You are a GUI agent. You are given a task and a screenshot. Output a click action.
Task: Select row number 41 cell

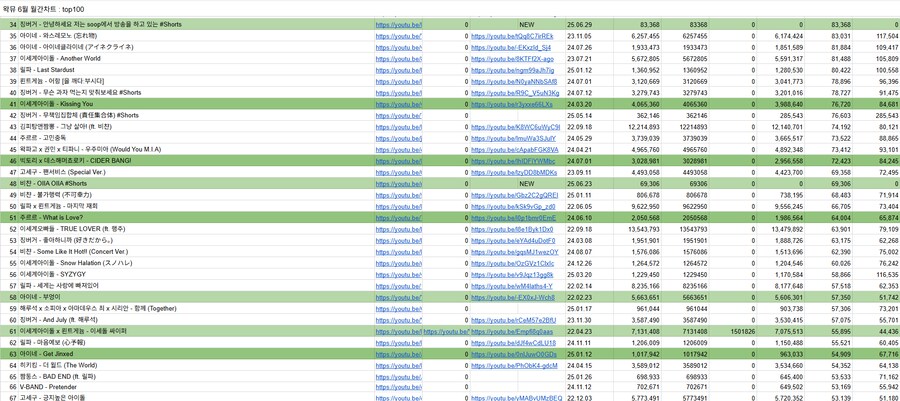tap(9, 104)
